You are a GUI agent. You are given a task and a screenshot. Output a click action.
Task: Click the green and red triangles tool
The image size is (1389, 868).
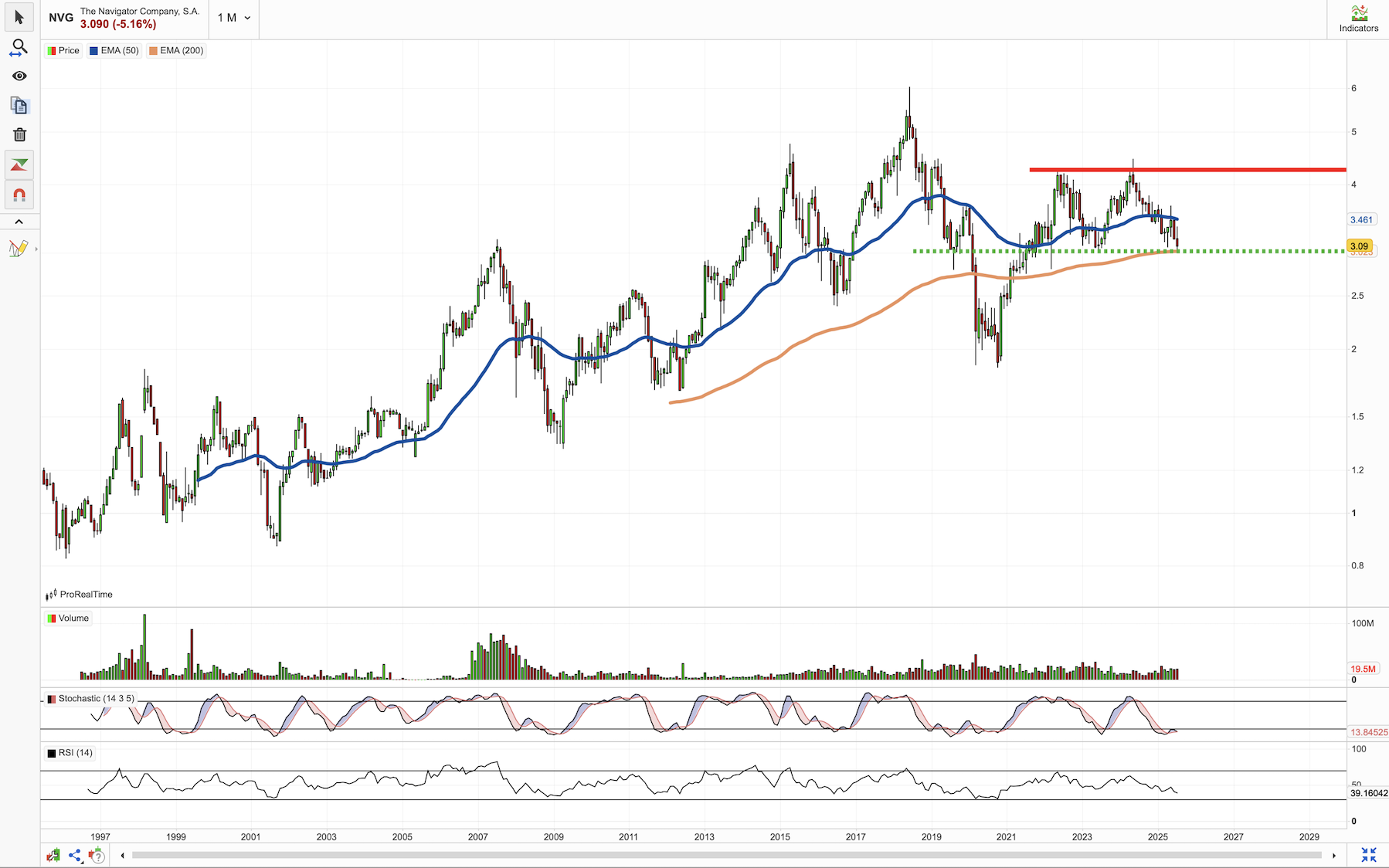click(19, 164)
